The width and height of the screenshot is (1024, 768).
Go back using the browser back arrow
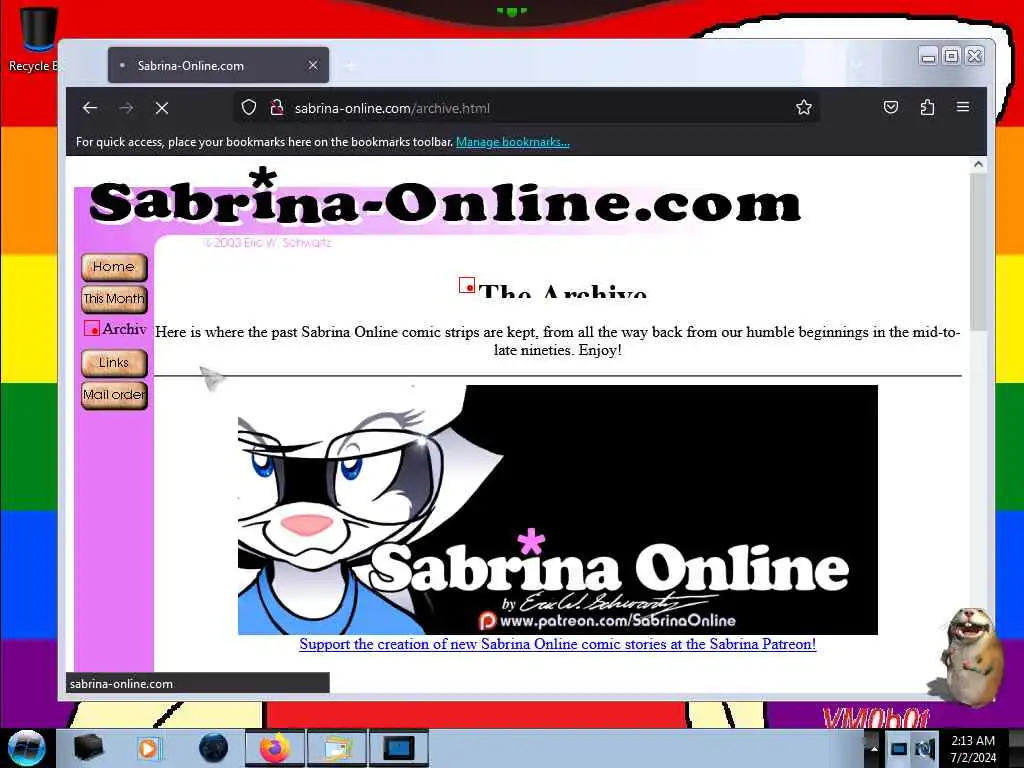point(90,108)
